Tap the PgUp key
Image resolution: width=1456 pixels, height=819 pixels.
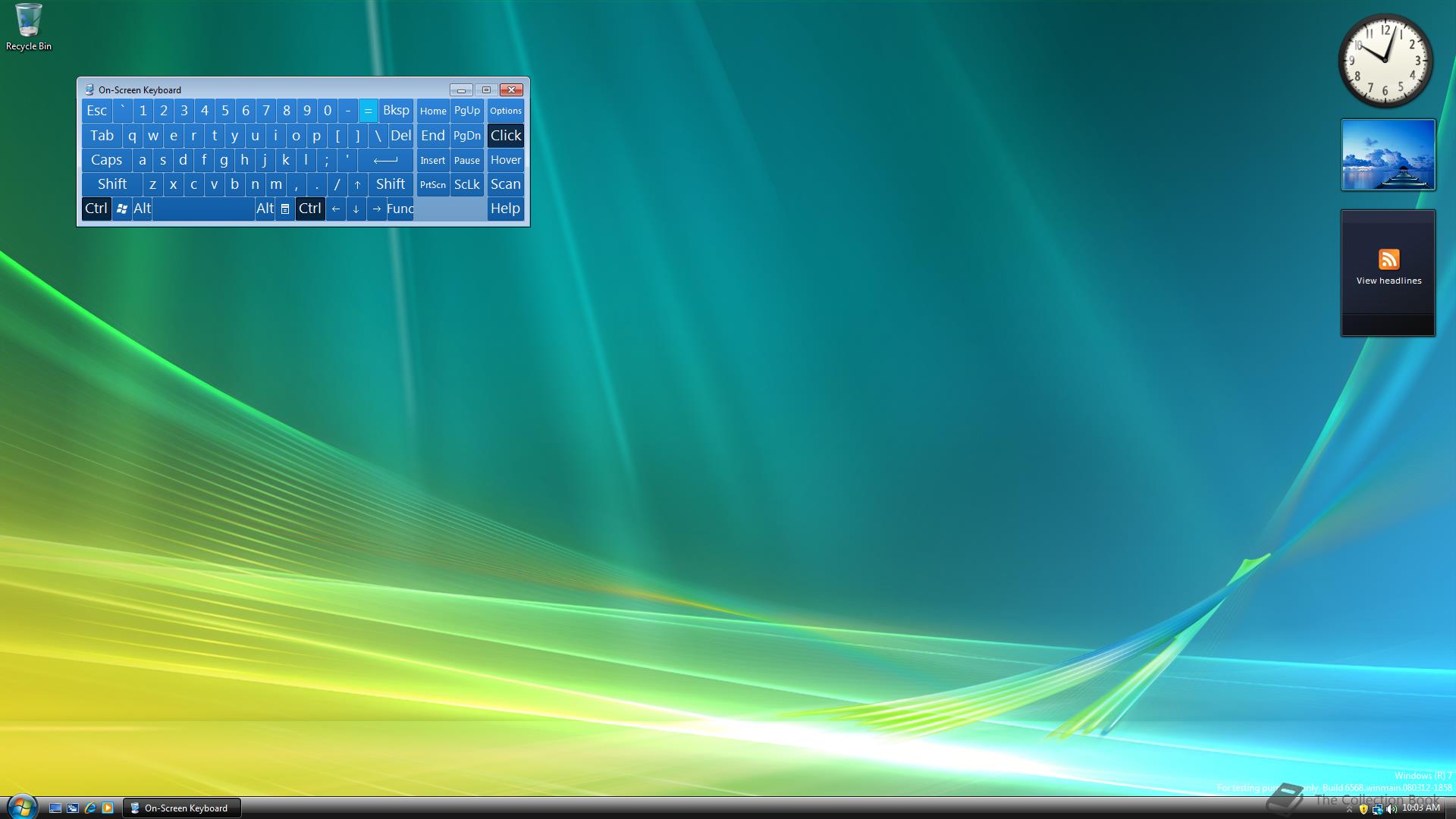[467, 111]
